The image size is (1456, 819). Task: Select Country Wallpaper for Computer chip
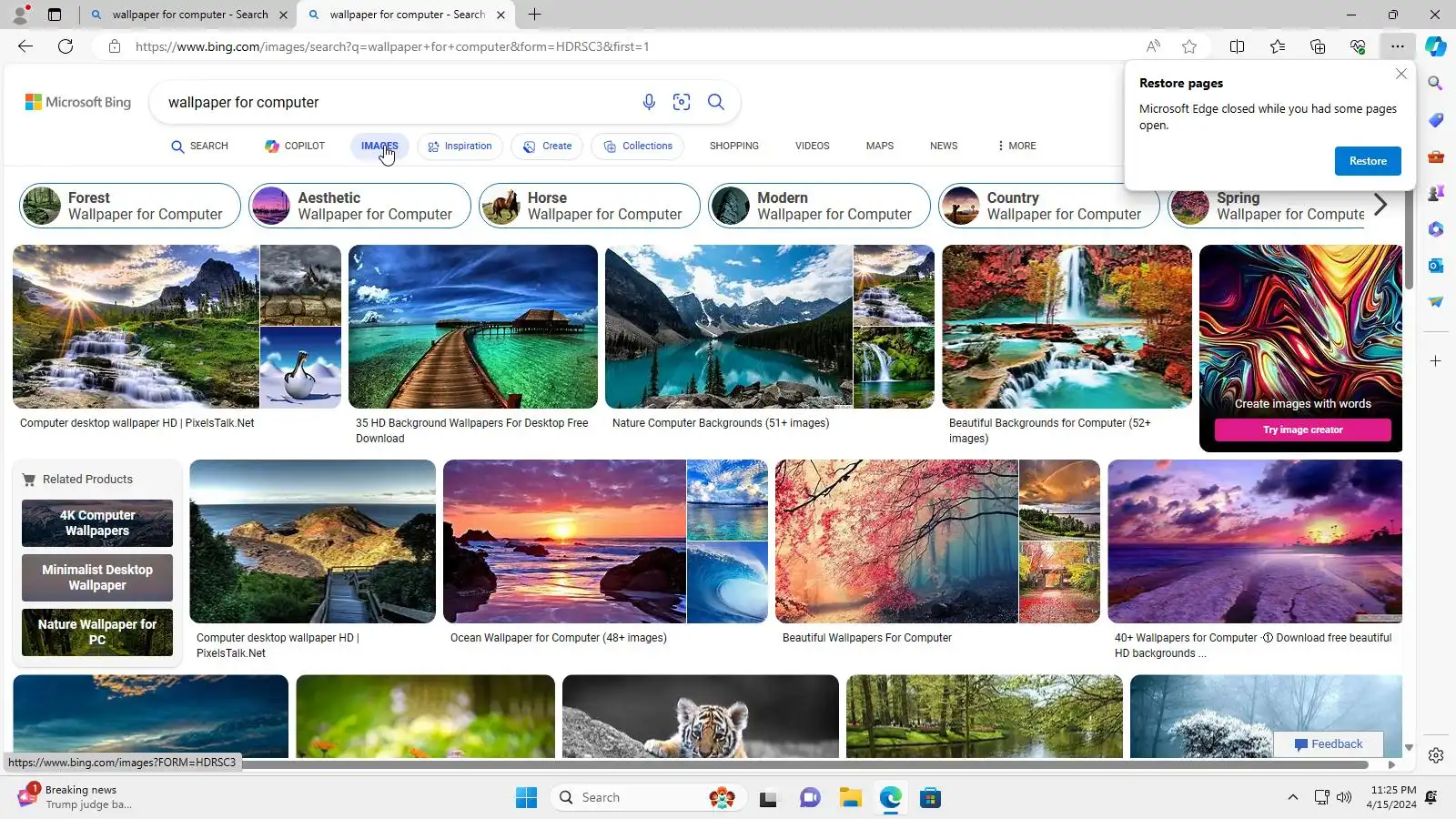pos(1049,206)
